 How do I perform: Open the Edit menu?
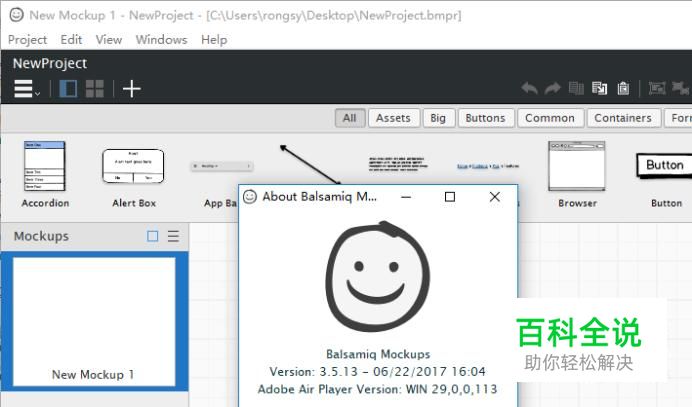71,40
